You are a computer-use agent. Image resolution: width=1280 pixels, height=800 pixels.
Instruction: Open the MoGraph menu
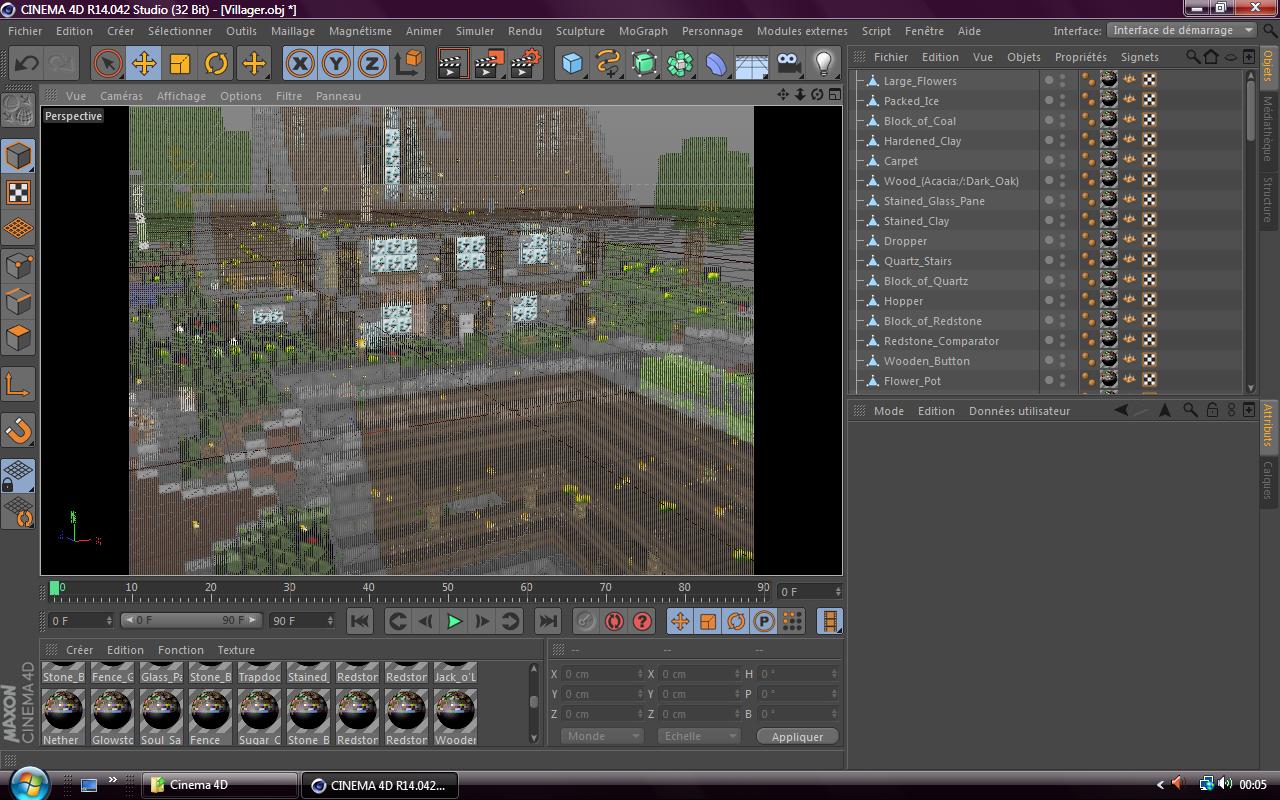643,31
